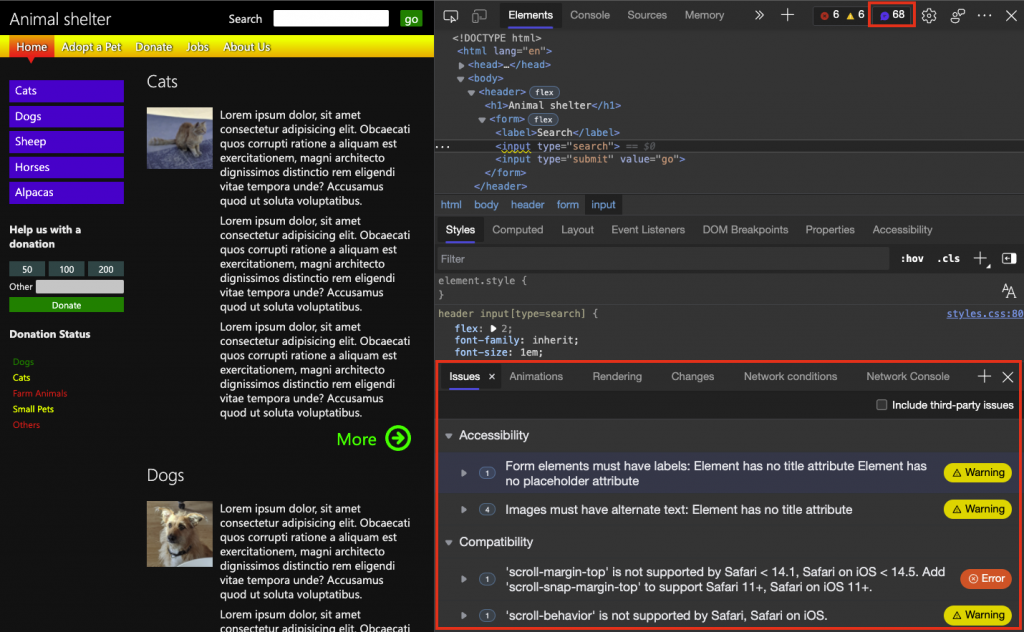This screenshot has width=1024, height=632.
Task: Click the Animal shelter search box
Action: (331, 18)
